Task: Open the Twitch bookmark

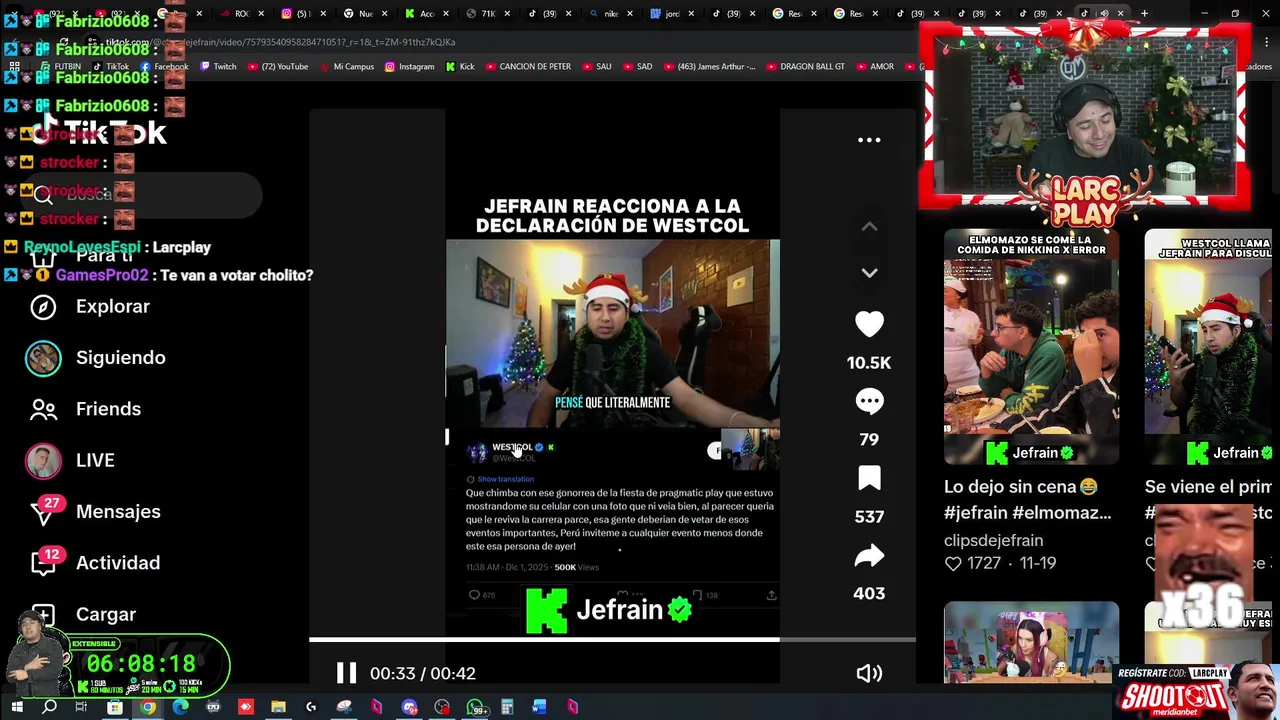Action: pos(218,67)
